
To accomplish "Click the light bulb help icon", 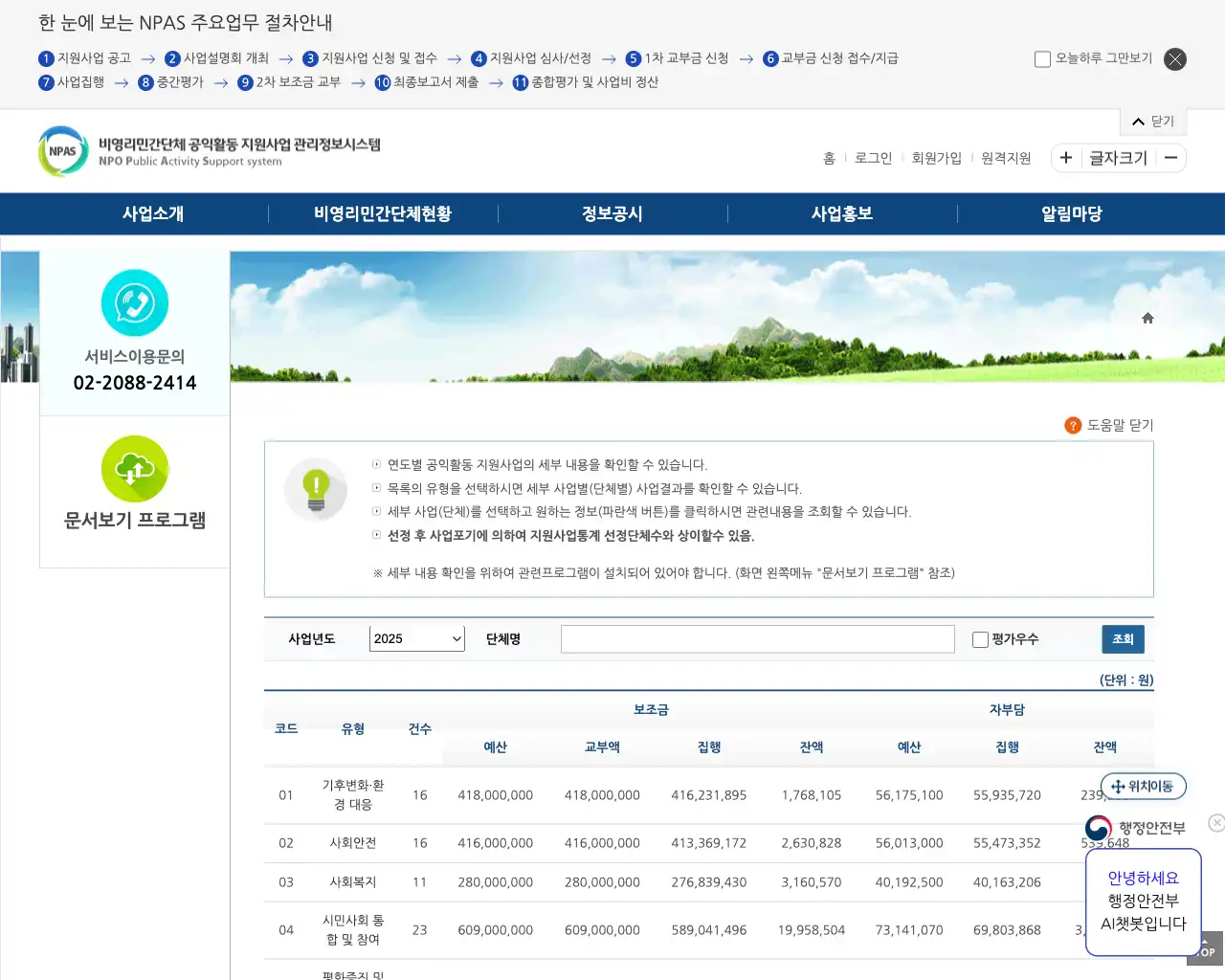I will point(316,489).
